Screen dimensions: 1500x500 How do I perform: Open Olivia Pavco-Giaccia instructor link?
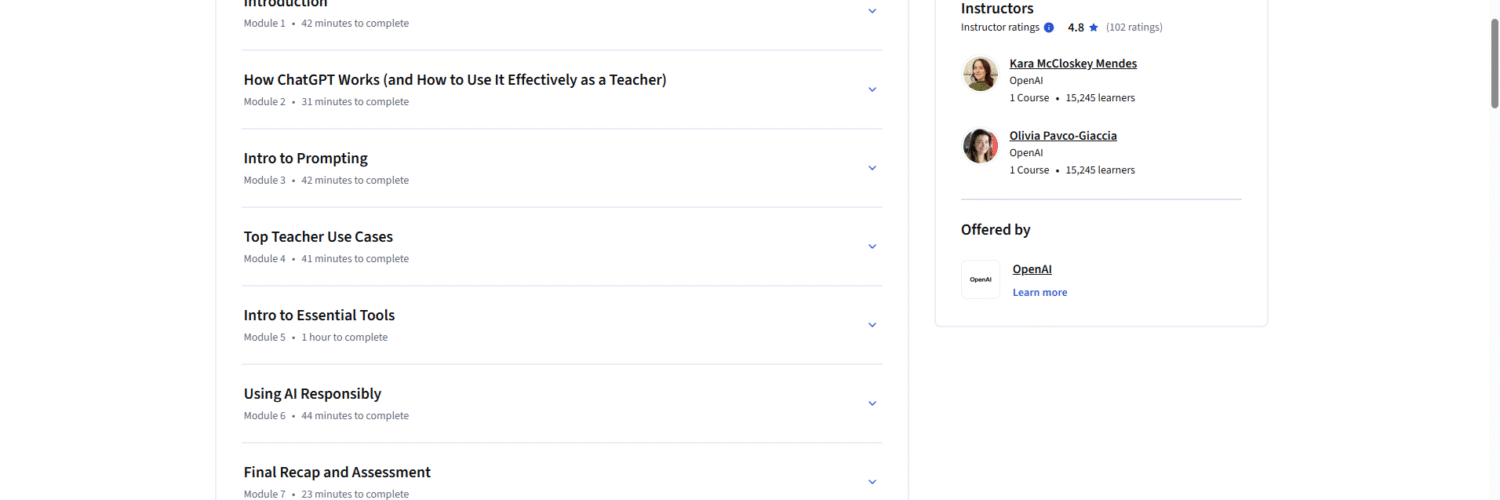tap(1062, 135)
